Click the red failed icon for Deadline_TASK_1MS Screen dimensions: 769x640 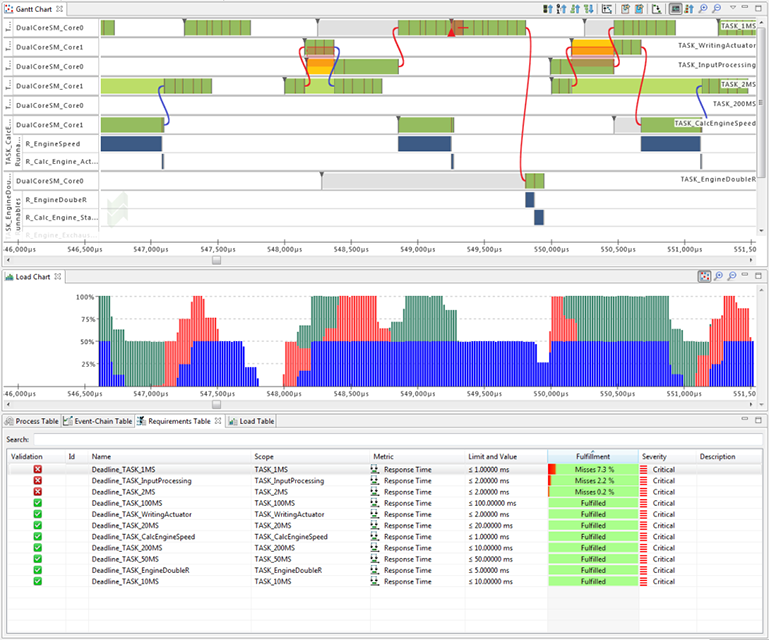click(37, 469)
